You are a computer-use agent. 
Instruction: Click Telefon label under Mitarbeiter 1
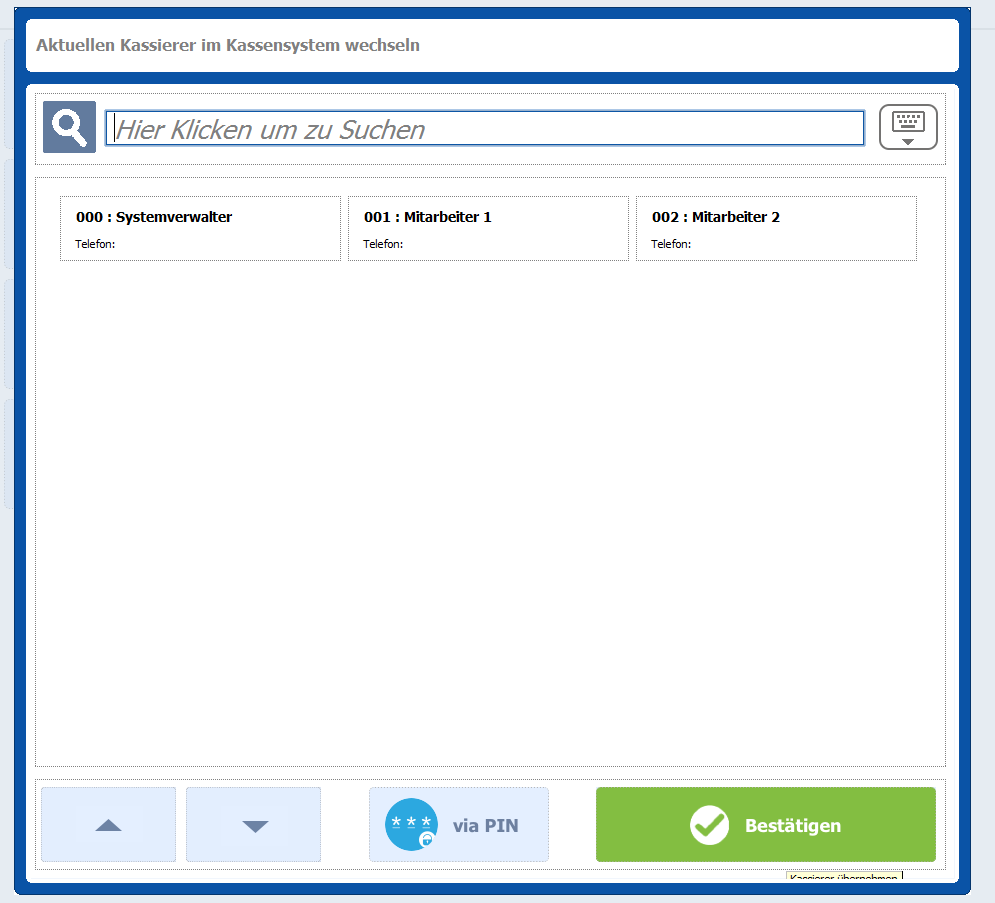click(383, 244)
